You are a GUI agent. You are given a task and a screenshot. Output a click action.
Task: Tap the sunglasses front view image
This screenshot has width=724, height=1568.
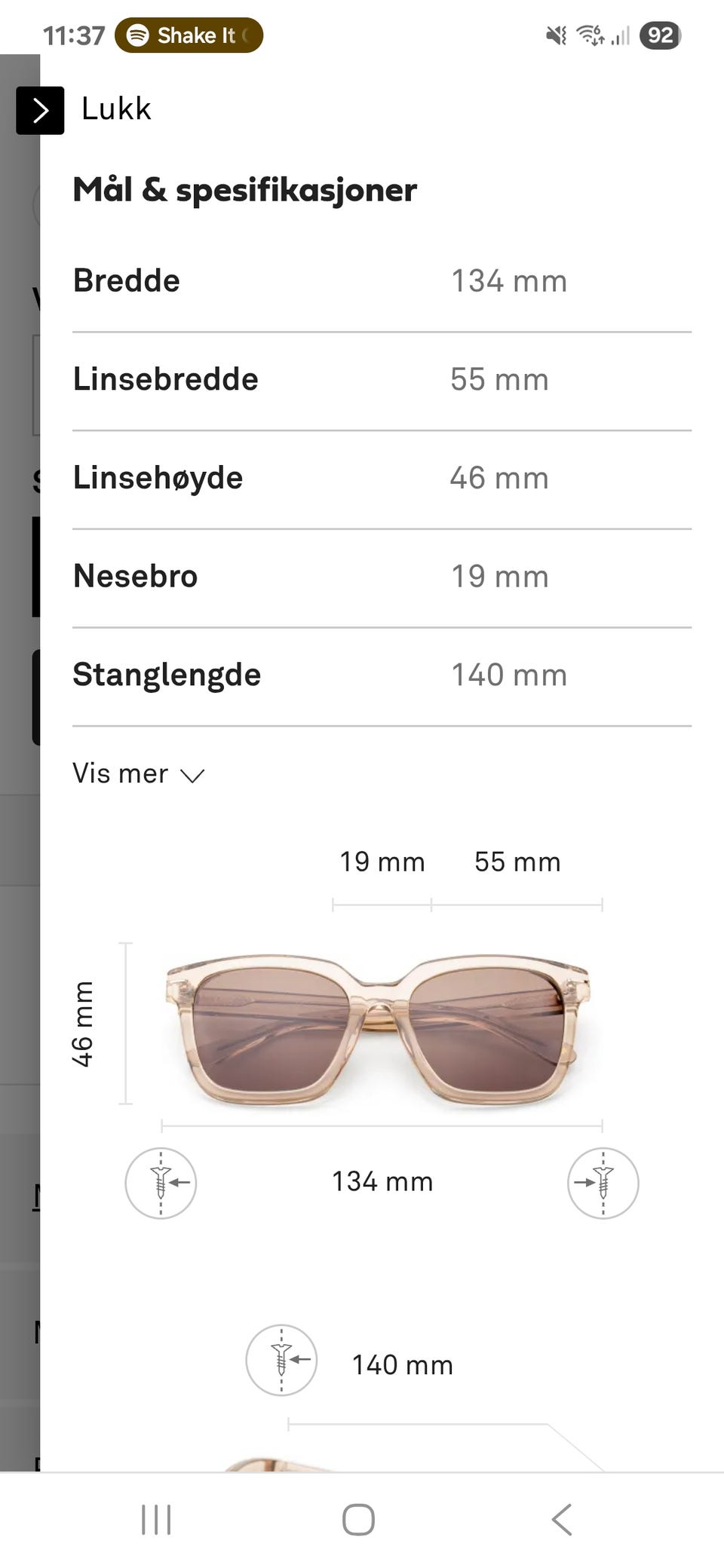tap(377, 1029)
